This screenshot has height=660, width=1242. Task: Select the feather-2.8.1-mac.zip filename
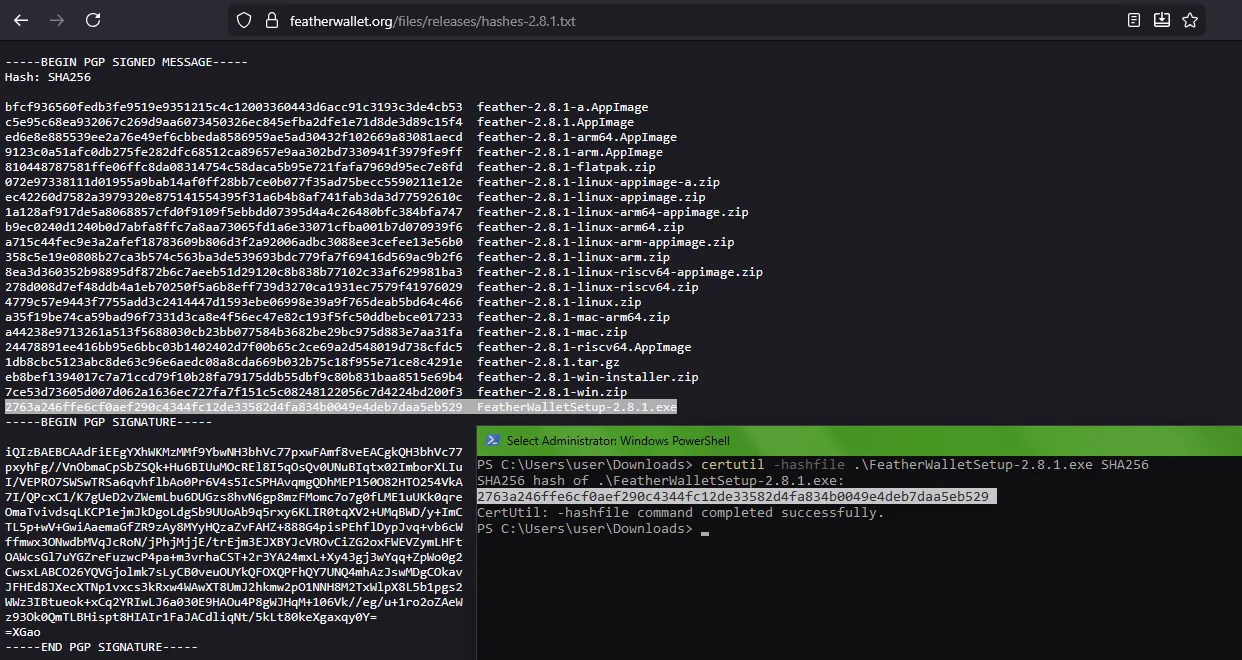[x=552, y=332]
